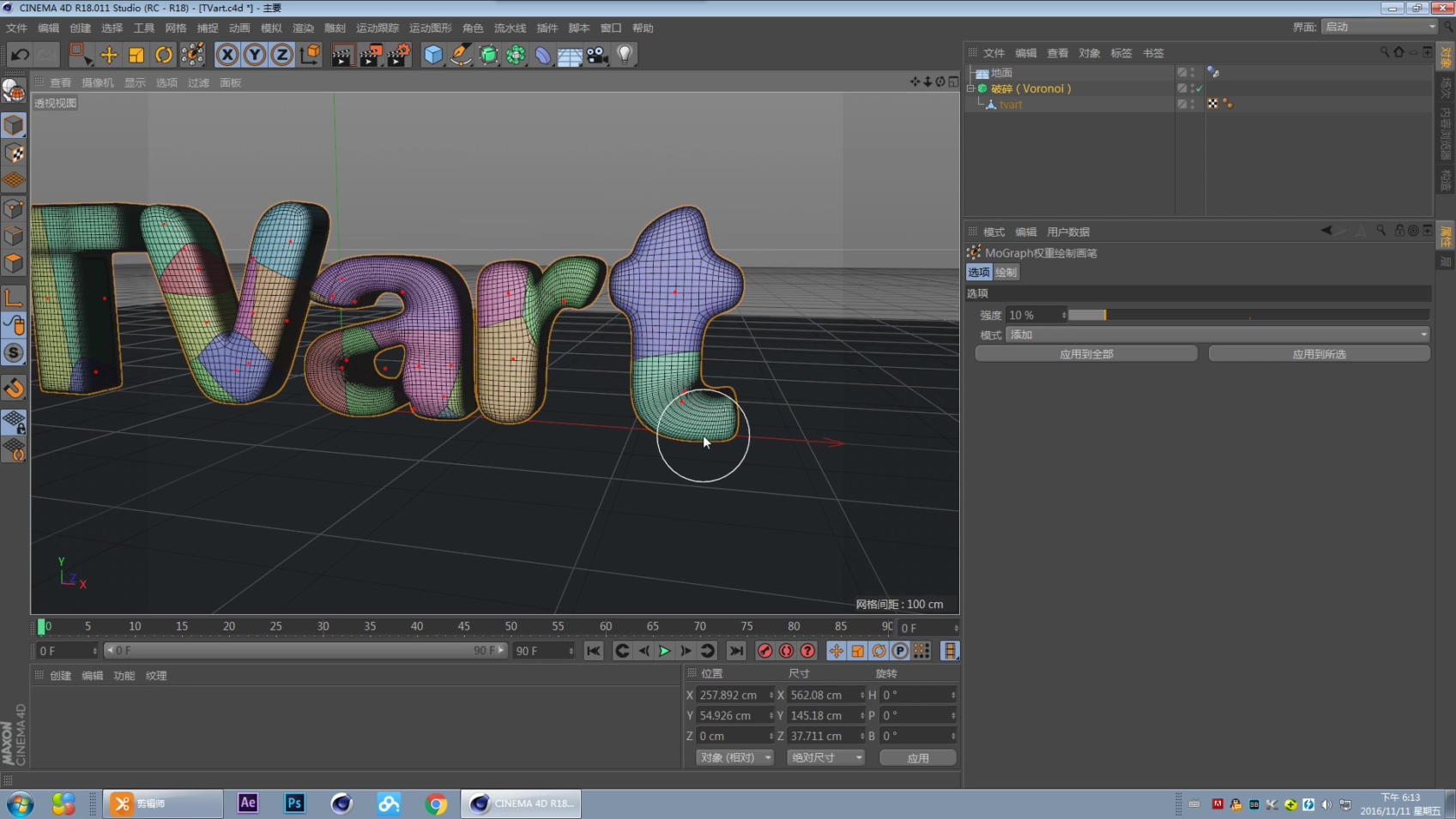Screen dimensions: 1456x819
Task: Open the Light object icon
Action: [x=625, y=55]
